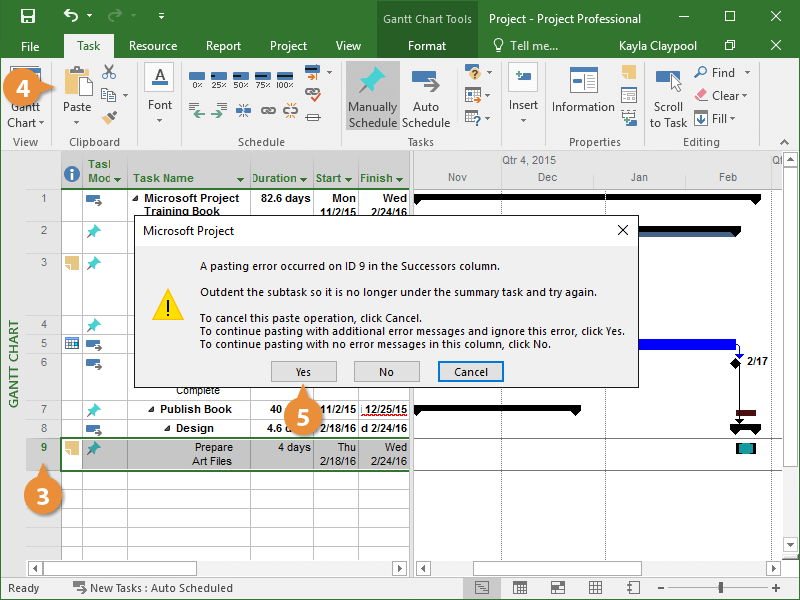The height and width of the screenshot is (600, 800).
Task: Click the Cut scissors icon
Action: pyautogui.click(x=109, y=72)
